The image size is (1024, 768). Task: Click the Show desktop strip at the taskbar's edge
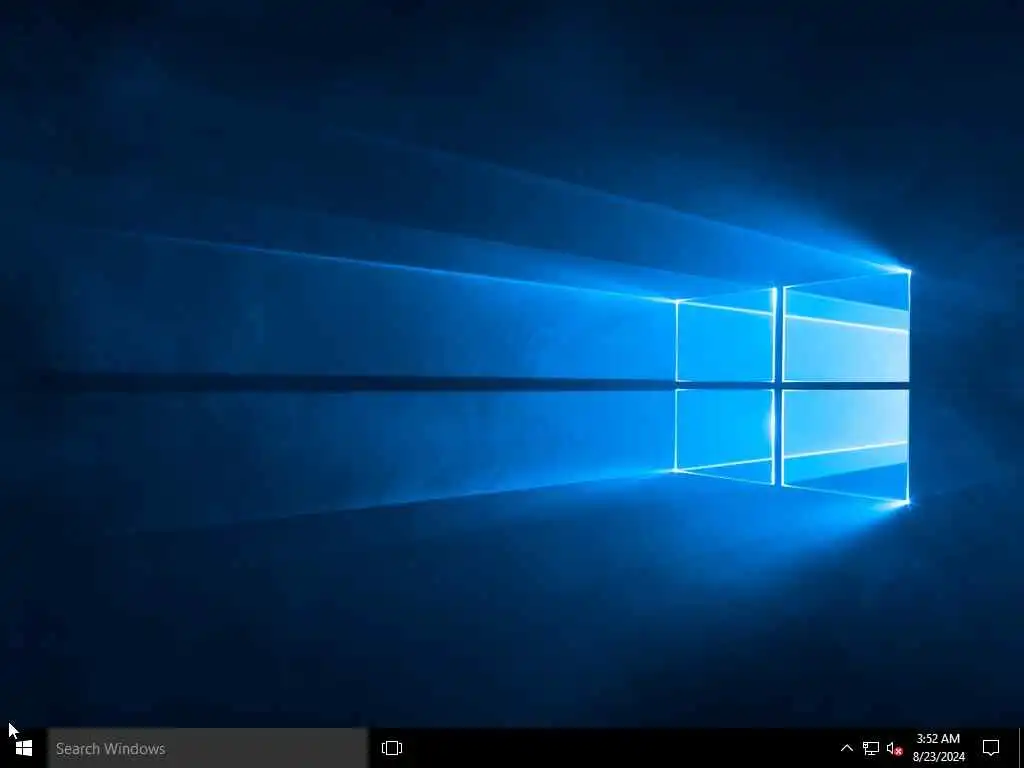pos(1021,748)
